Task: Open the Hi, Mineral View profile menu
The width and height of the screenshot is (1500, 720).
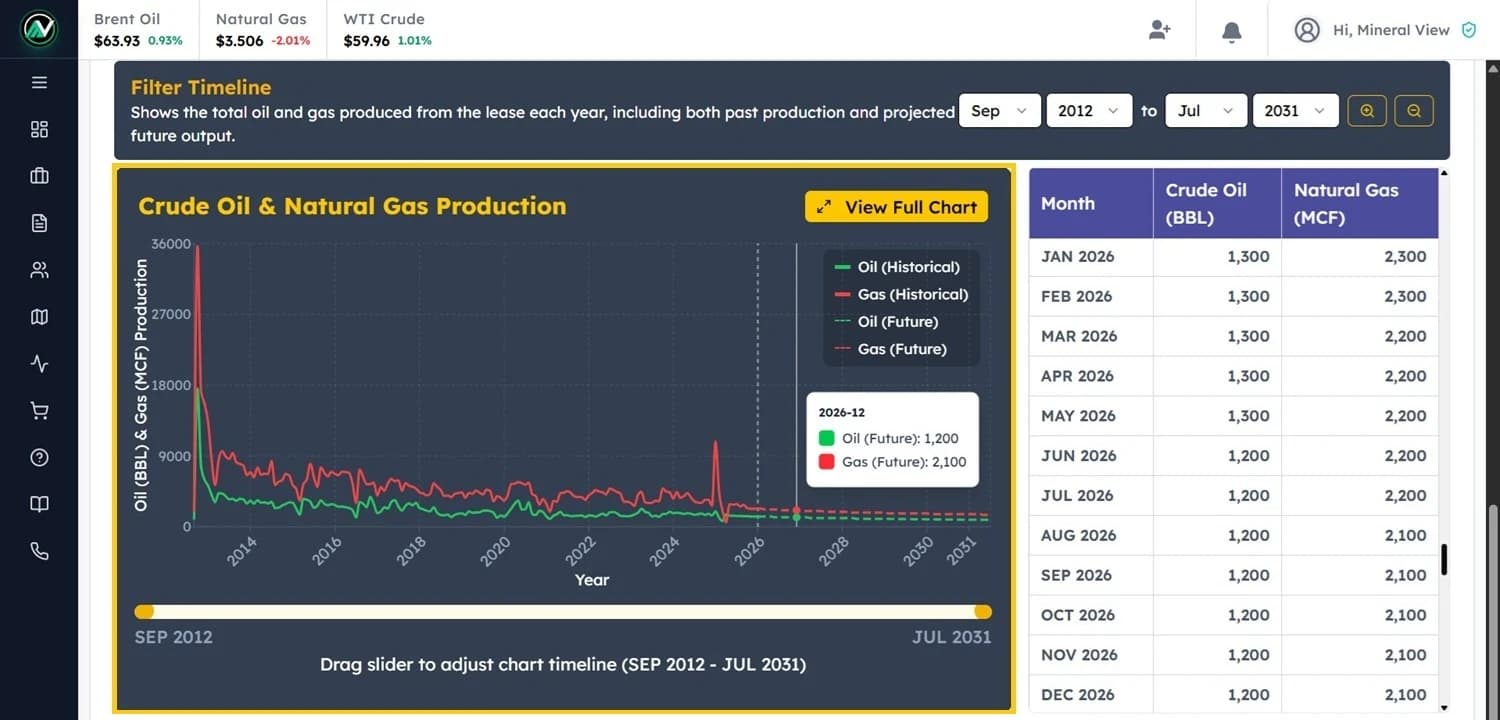Action: pyautogui.click(x=1385, y=30)
